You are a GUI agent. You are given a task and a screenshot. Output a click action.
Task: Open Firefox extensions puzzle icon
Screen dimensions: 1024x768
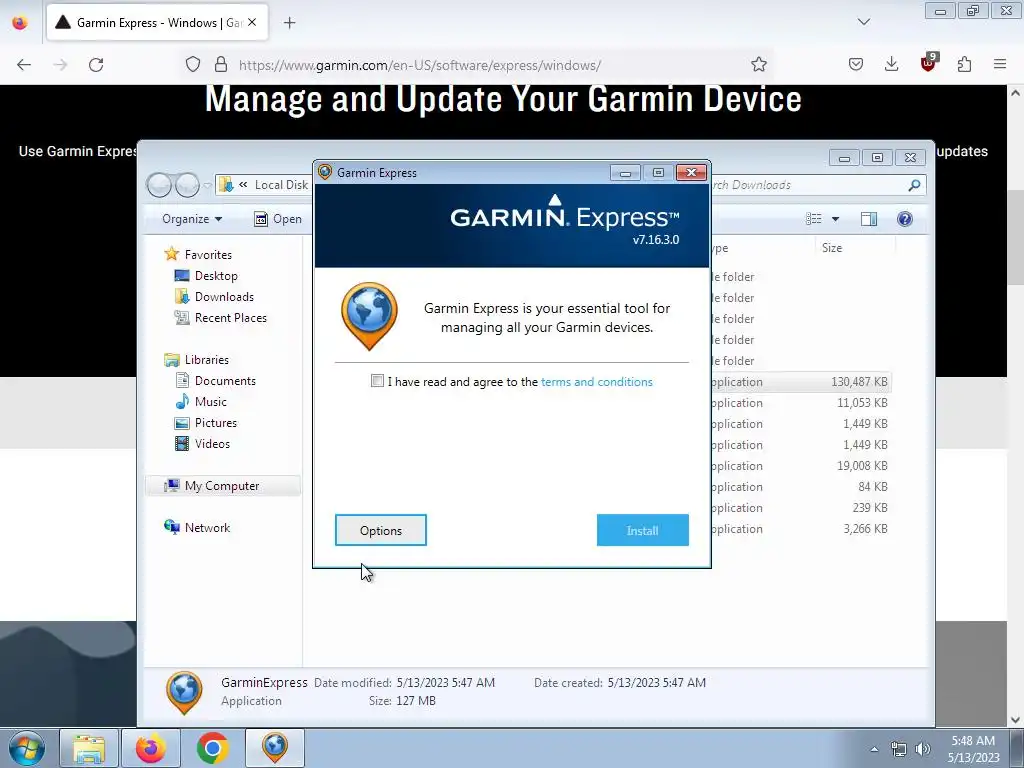pyautogui.click(x=965, y=64)
